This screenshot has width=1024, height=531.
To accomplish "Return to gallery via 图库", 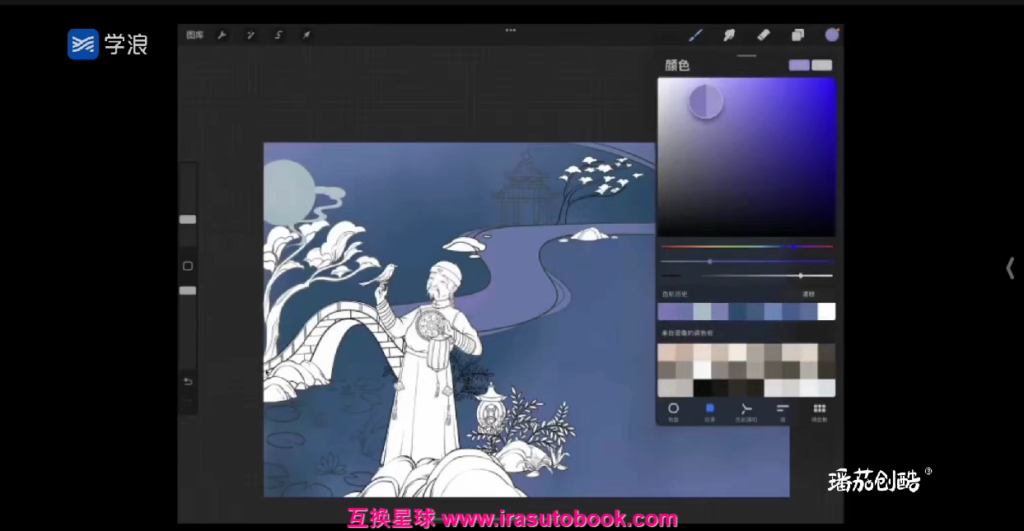I will [x=195, y=35].
